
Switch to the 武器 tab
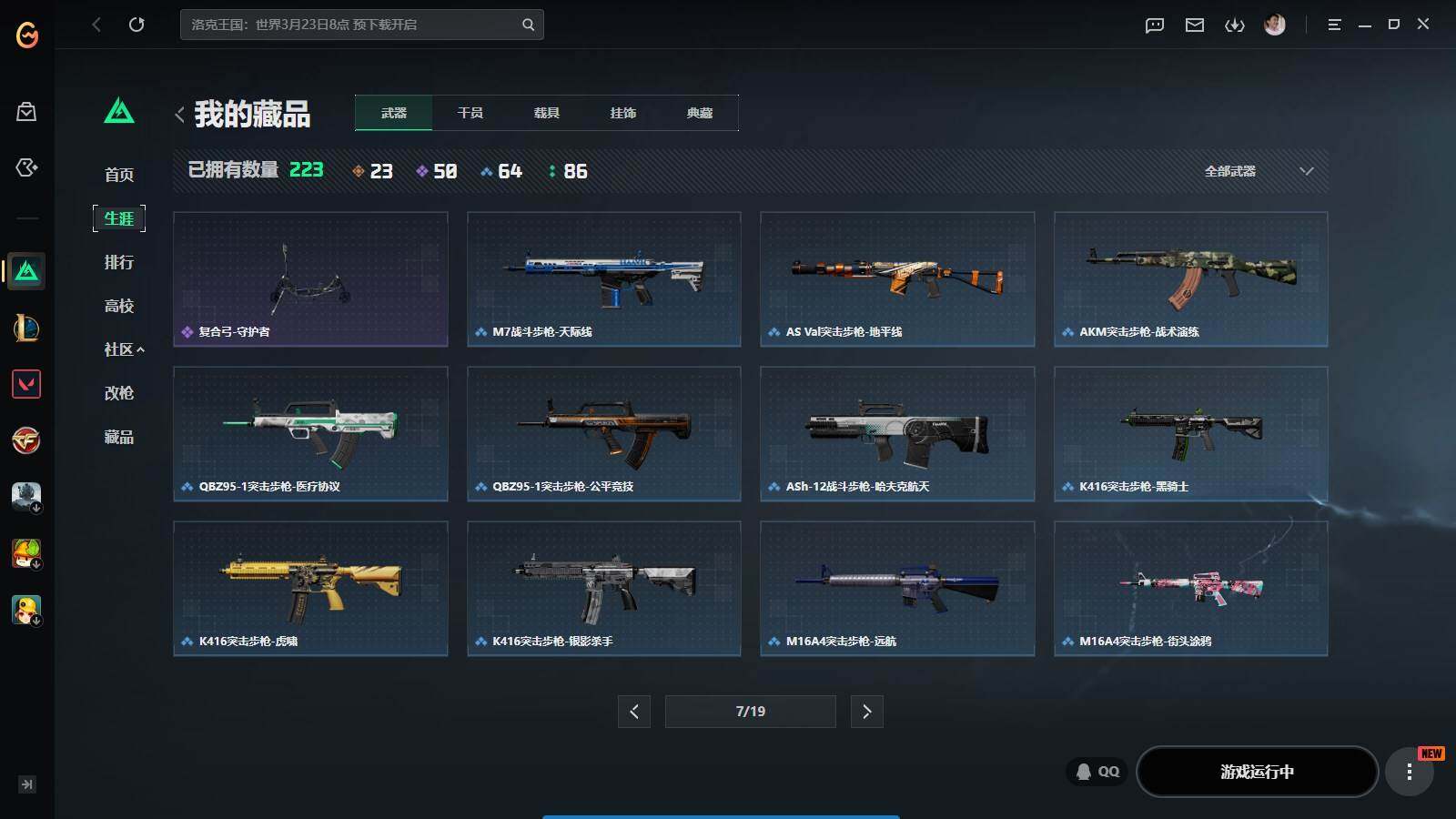coord(394,113)
